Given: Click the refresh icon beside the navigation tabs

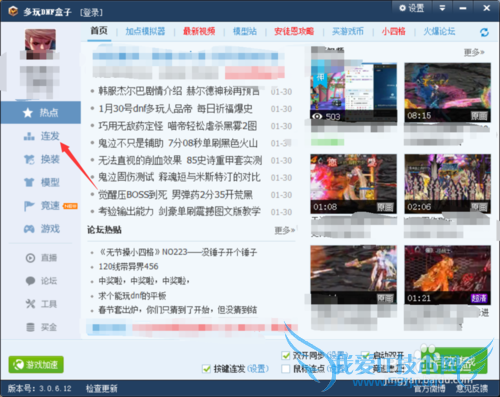Looking at the screenshot, I should point(484,32).
